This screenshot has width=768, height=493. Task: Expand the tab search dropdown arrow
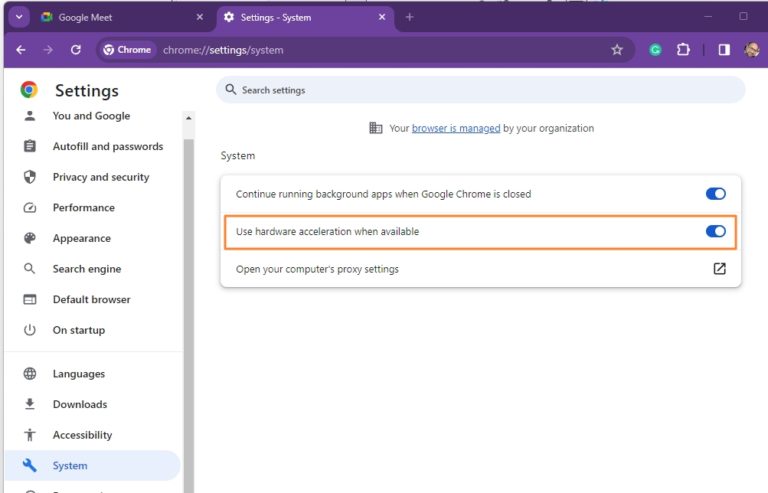(x=19, y=17)
